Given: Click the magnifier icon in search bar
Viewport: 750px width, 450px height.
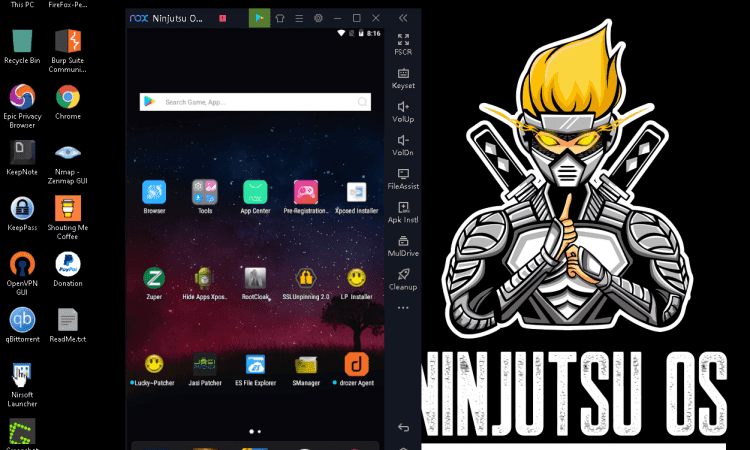Looking at the screenshot, I should point(362,102).
